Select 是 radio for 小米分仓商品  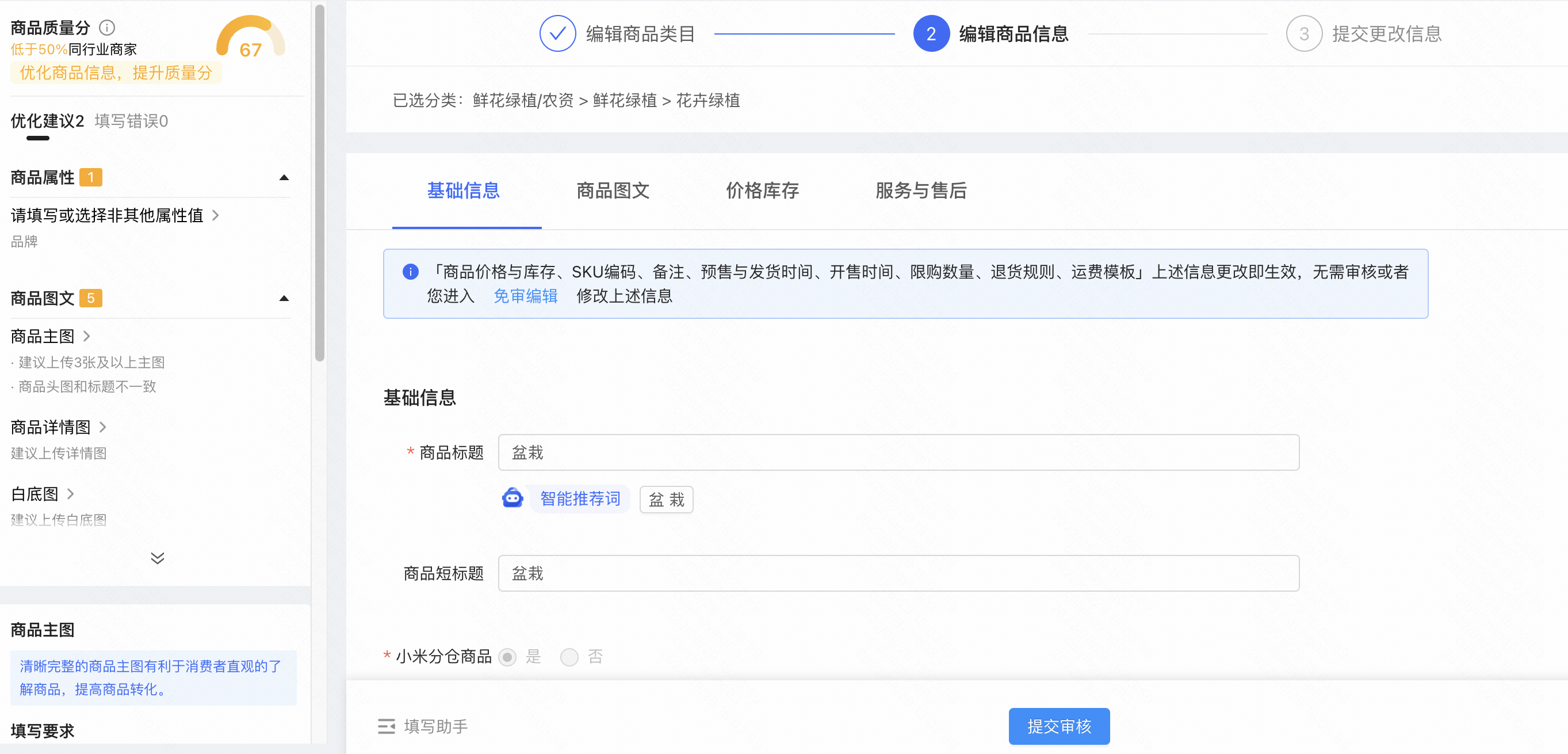coord(507,657)
